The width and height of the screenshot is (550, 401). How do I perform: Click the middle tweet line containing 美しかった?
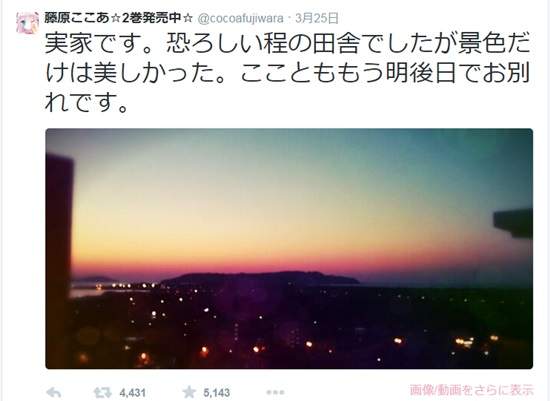(288, 73)
